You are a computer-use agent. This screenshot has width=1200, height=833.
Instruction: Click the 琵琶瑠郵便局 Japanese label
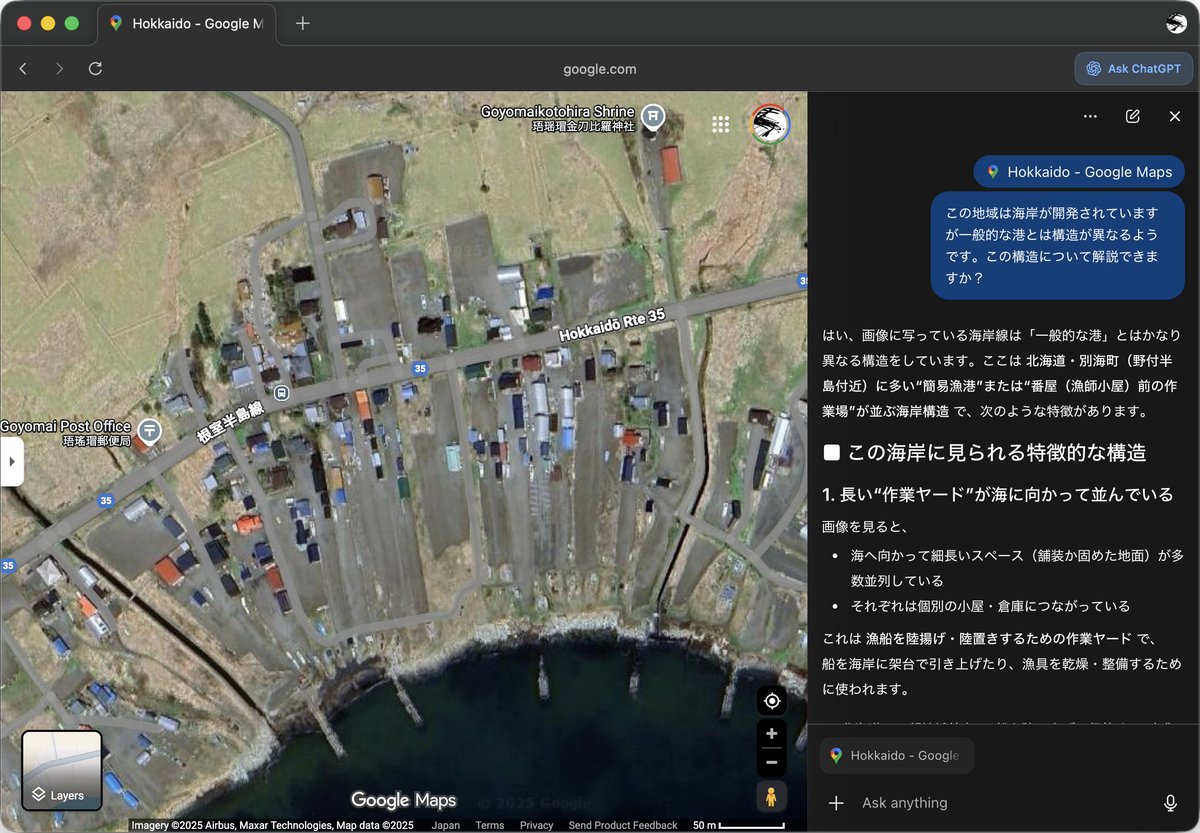[97, 441]
